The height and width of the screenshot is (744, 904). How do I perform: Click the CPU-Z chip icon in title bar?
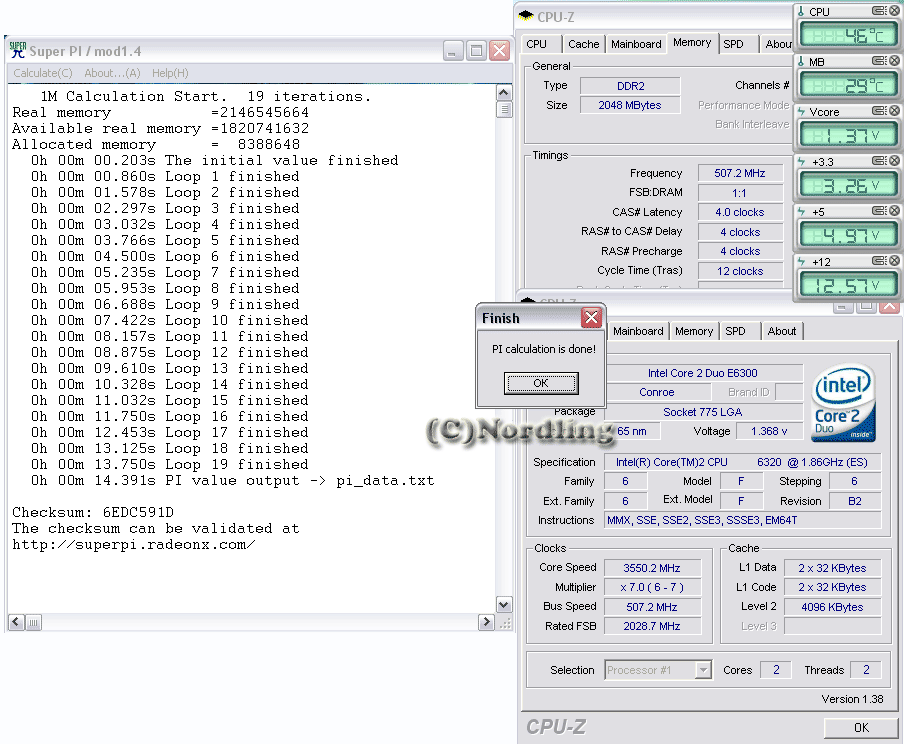[x=526, y=16]
